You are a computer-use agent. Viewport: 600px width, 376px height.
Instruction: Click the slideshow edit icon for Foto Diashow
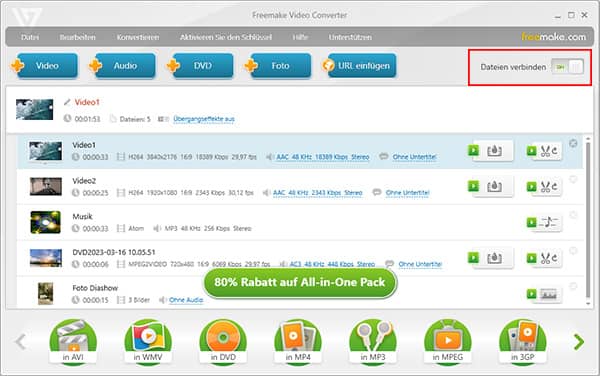coord(549,294)
